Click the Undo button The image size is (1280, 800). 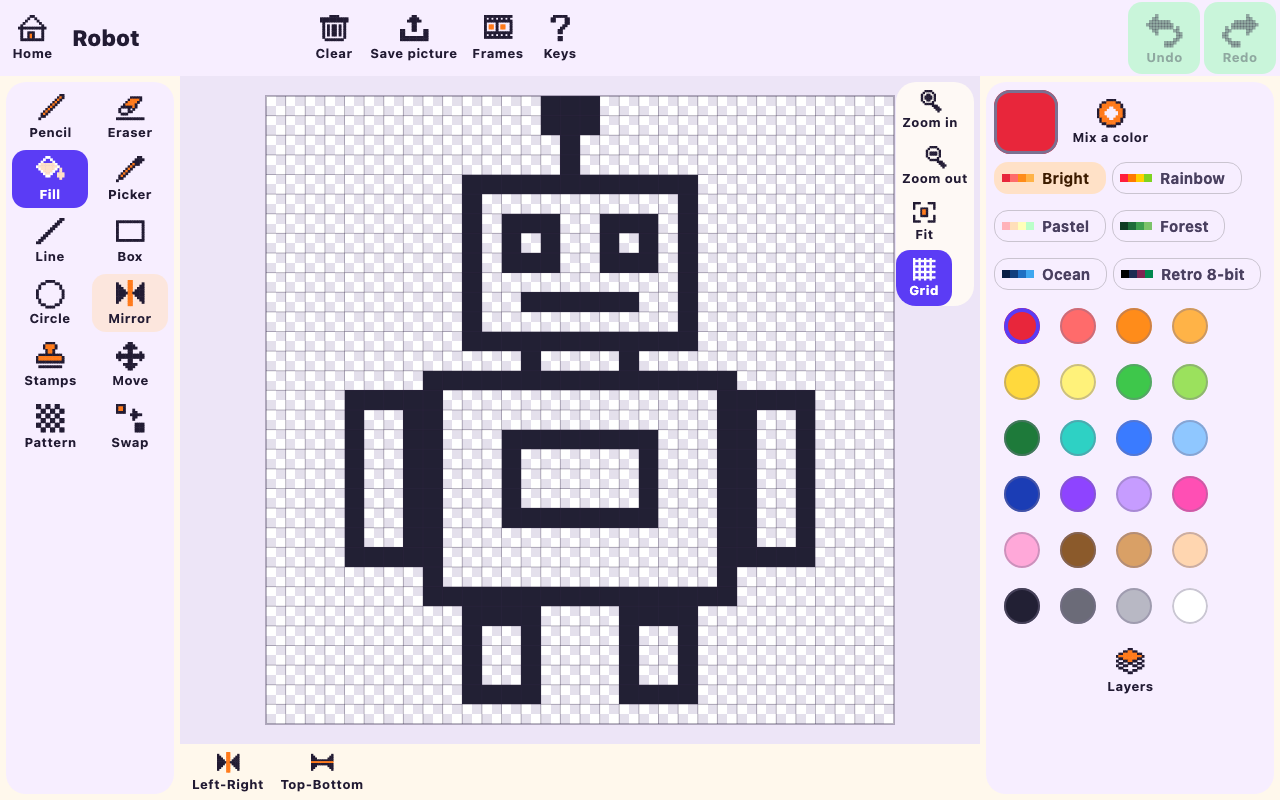click(x=1164, y=38)
